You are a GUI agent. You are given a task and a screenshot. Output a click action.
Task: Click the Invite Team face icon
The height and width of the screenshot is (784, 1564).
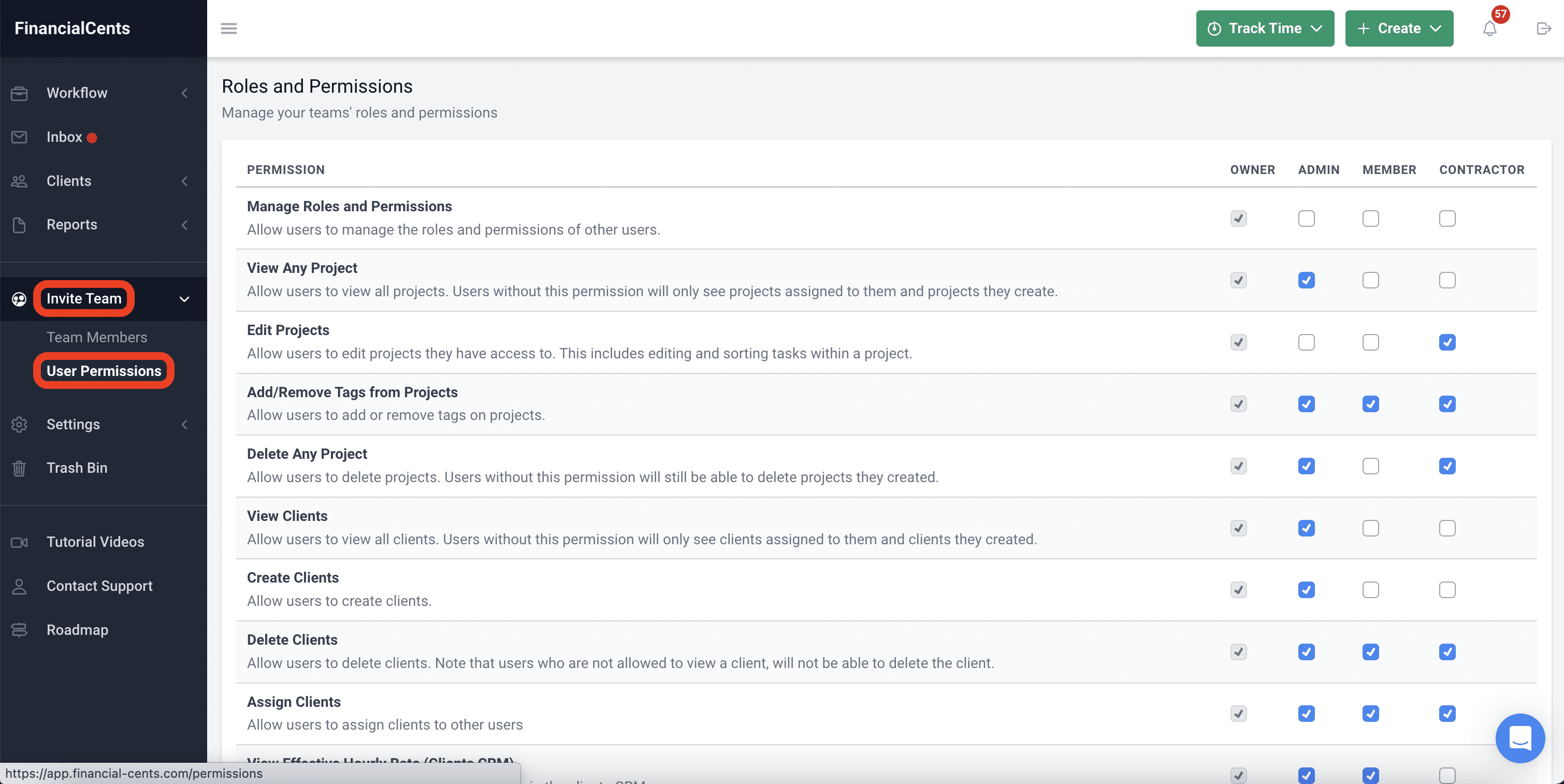tap(20, 299)
